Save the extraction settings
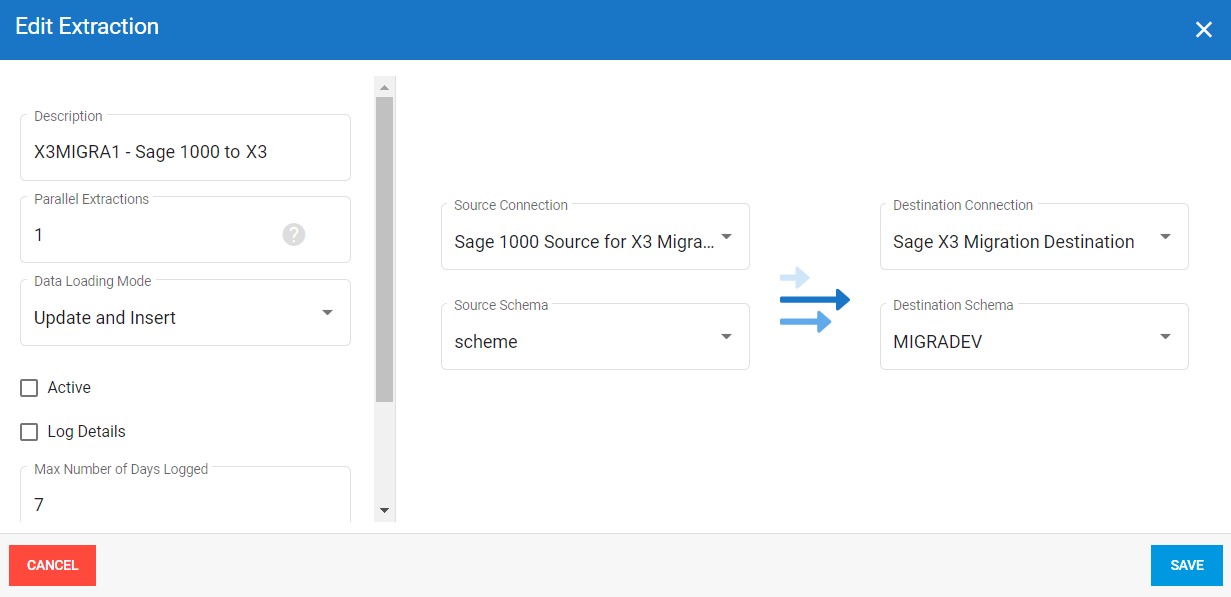 [x=1186, y=565]
